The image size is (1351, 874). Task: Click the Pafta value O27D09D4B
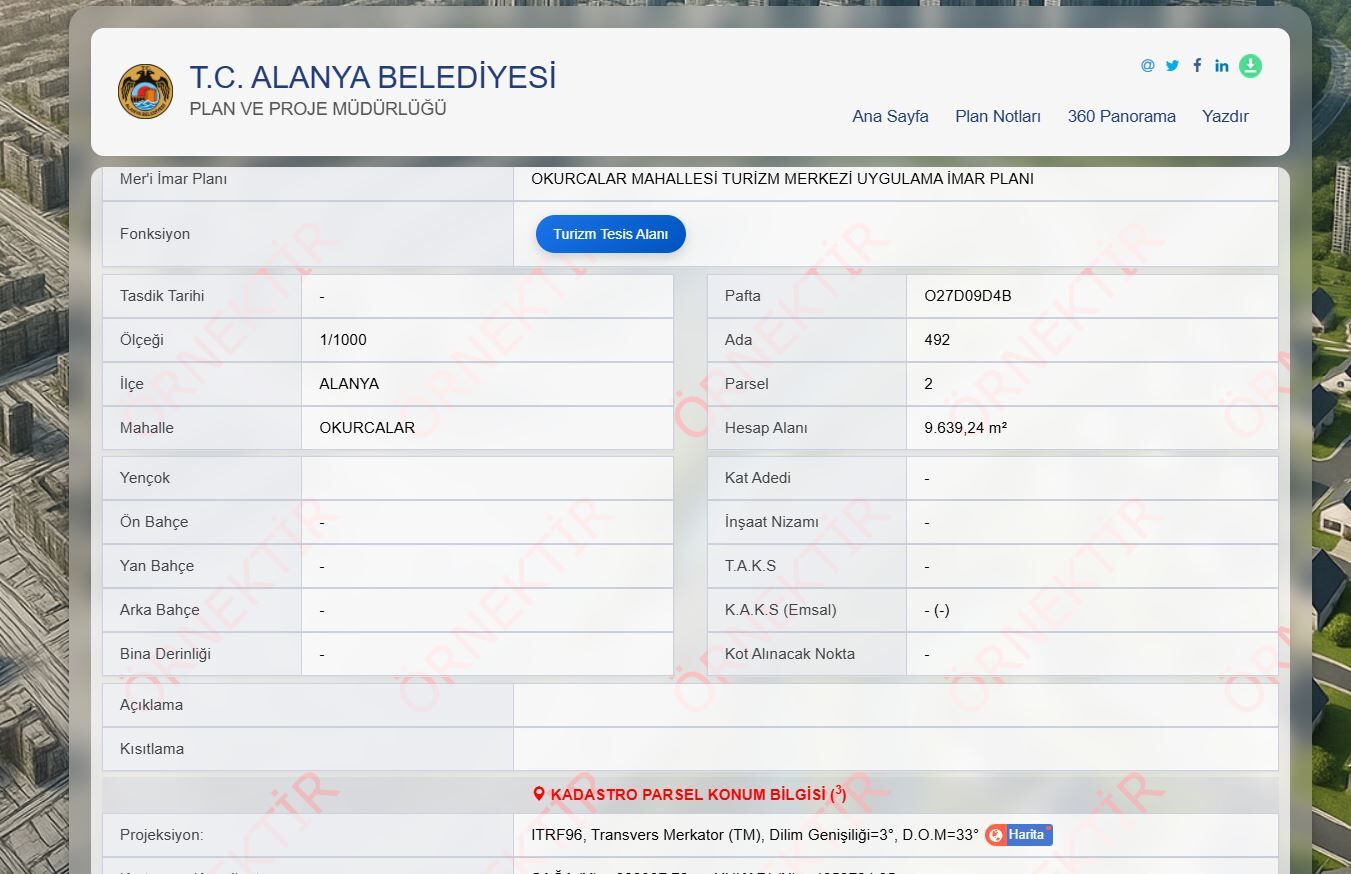[x=968, y=296]
